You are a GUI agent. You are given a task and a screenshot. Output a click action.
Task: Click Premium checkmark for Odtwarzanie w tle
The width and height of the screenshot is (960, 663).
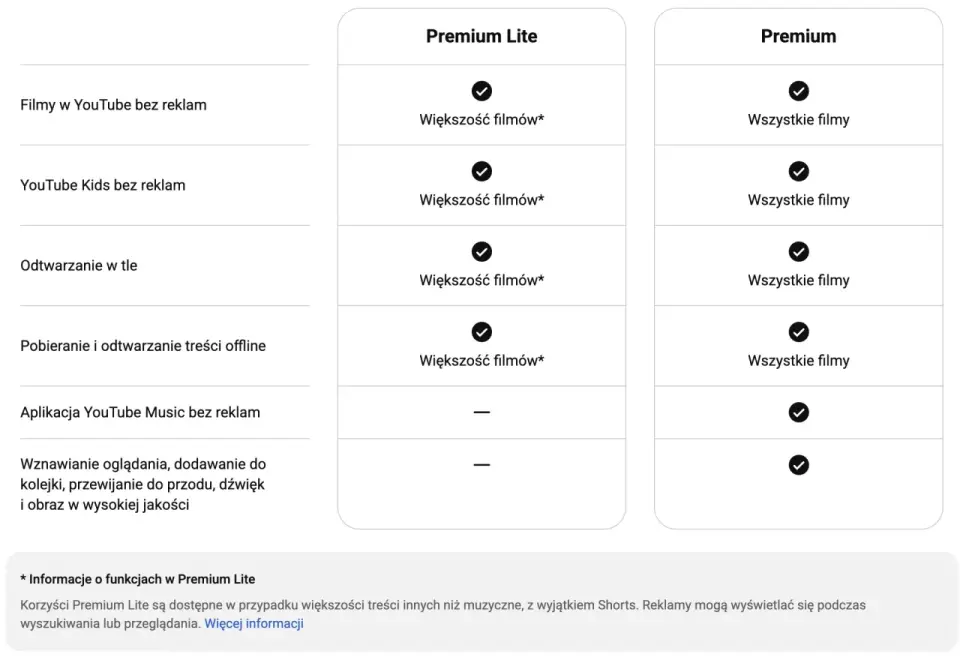pyautogui.click(x=798, y=252)
